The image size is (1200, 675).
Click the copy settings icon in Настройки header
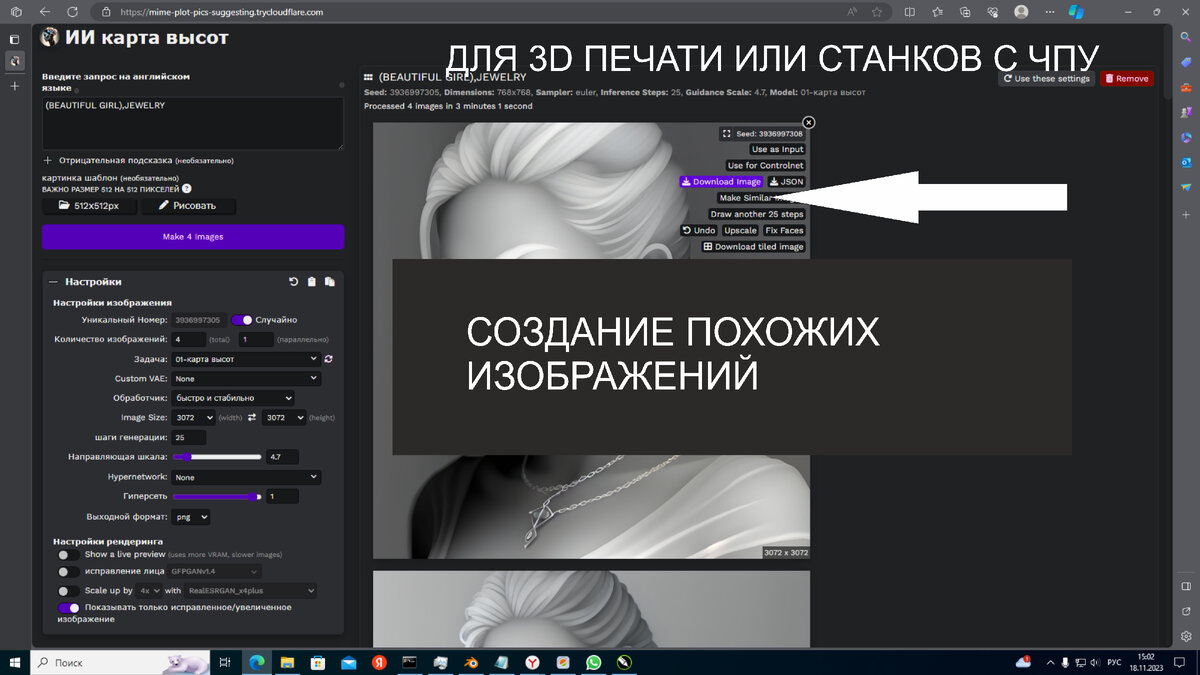coord(330,282)
